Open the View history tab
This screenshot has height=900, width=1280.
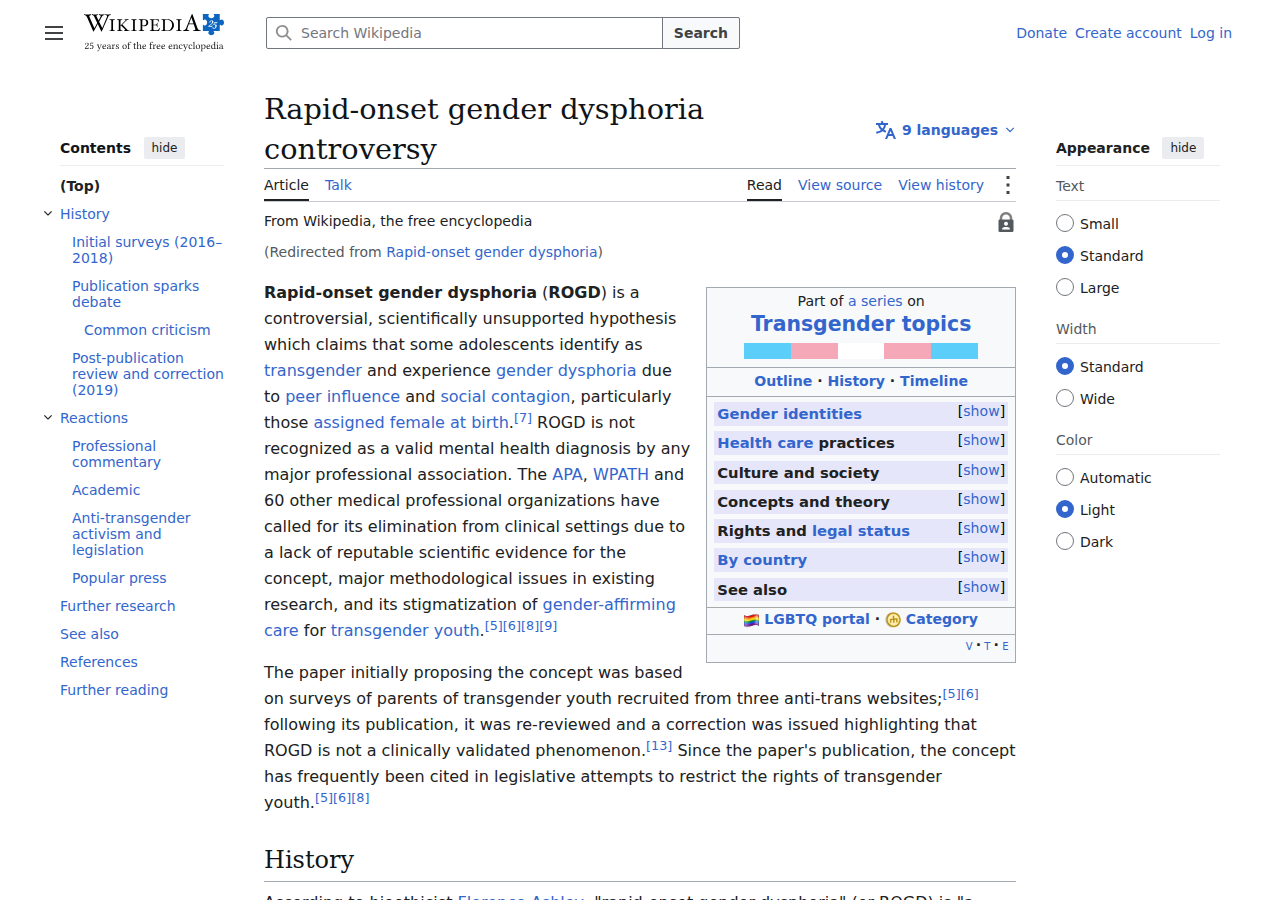point(941,185)
